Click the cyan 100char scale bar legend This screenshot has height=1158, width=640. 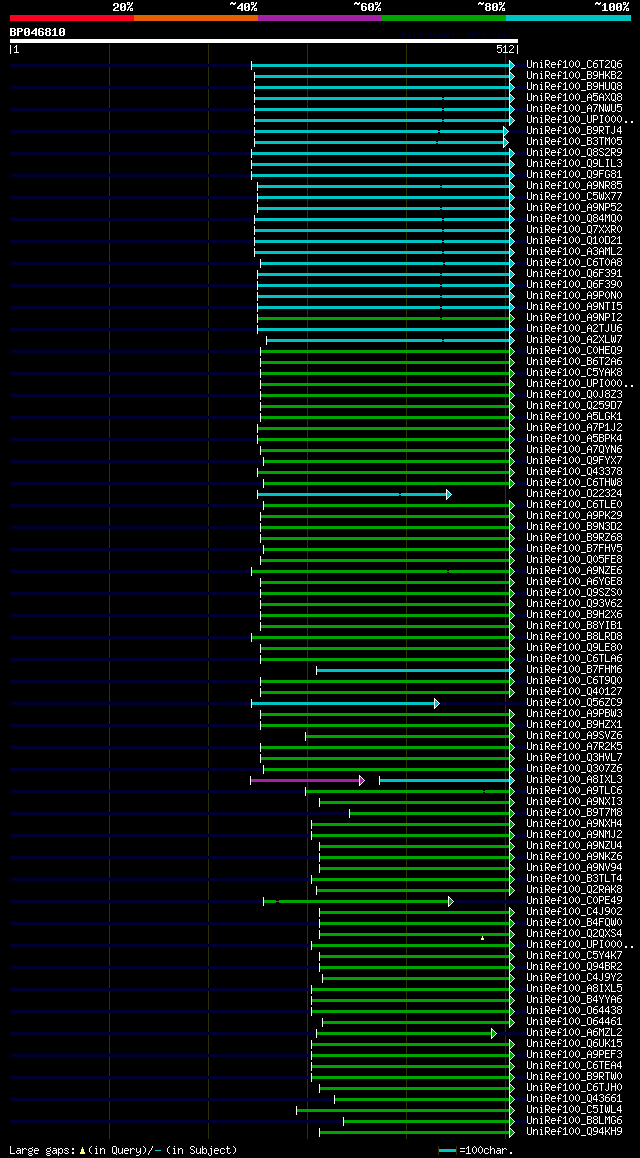tap(447, 1151)
